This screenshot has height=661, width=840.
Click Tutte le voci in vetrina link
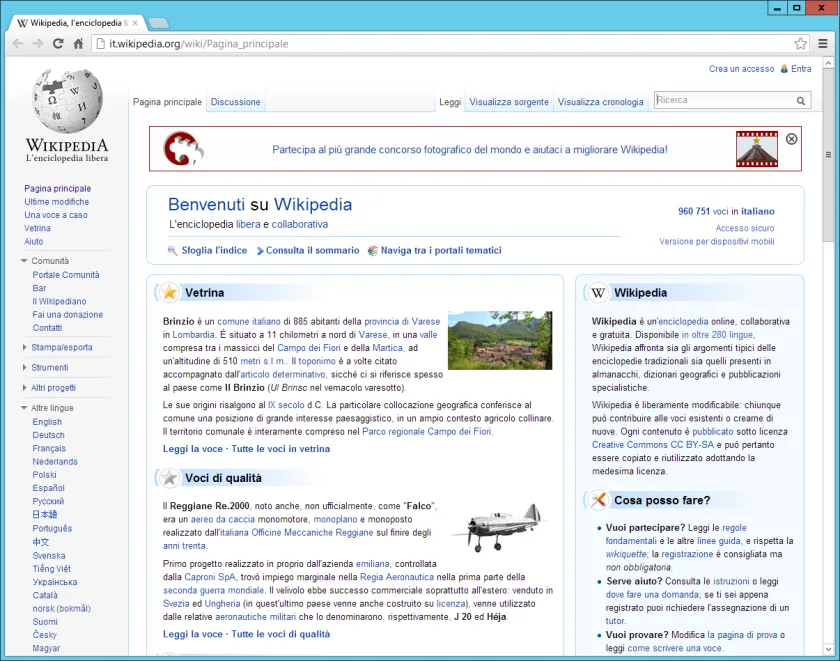pos(281,449)
